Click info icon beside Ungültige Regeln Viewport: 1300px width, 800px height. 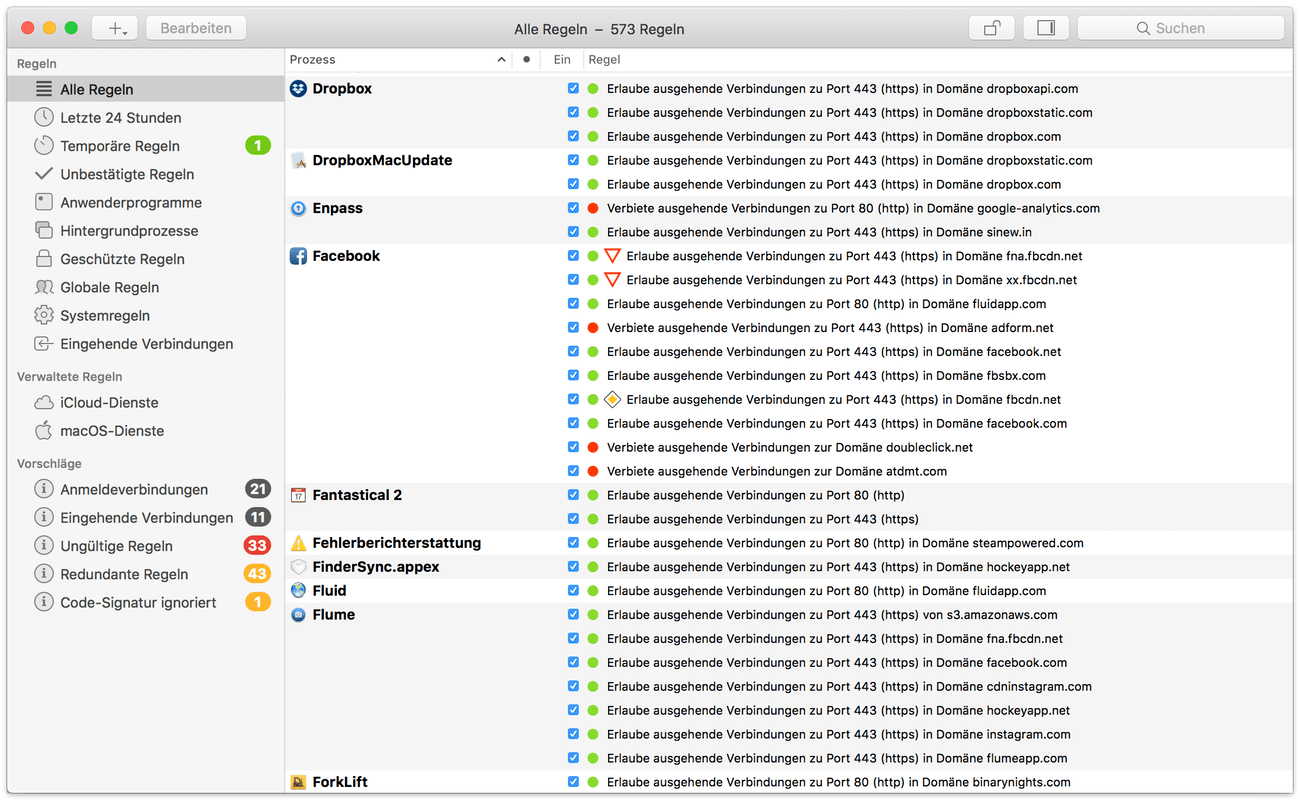pos(43,545)
